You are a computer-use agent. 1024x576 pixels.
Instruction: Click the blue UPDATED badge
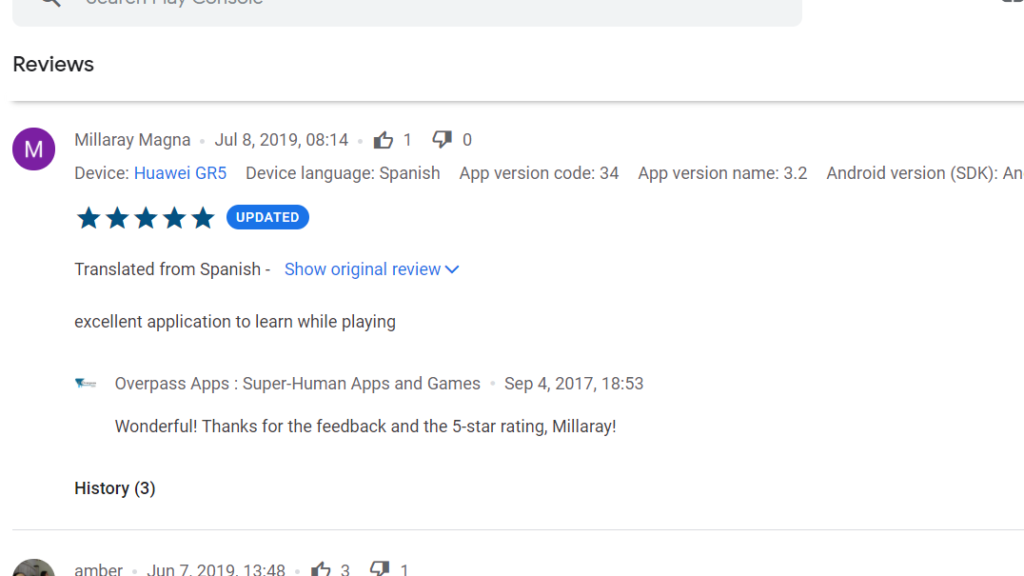267,217
